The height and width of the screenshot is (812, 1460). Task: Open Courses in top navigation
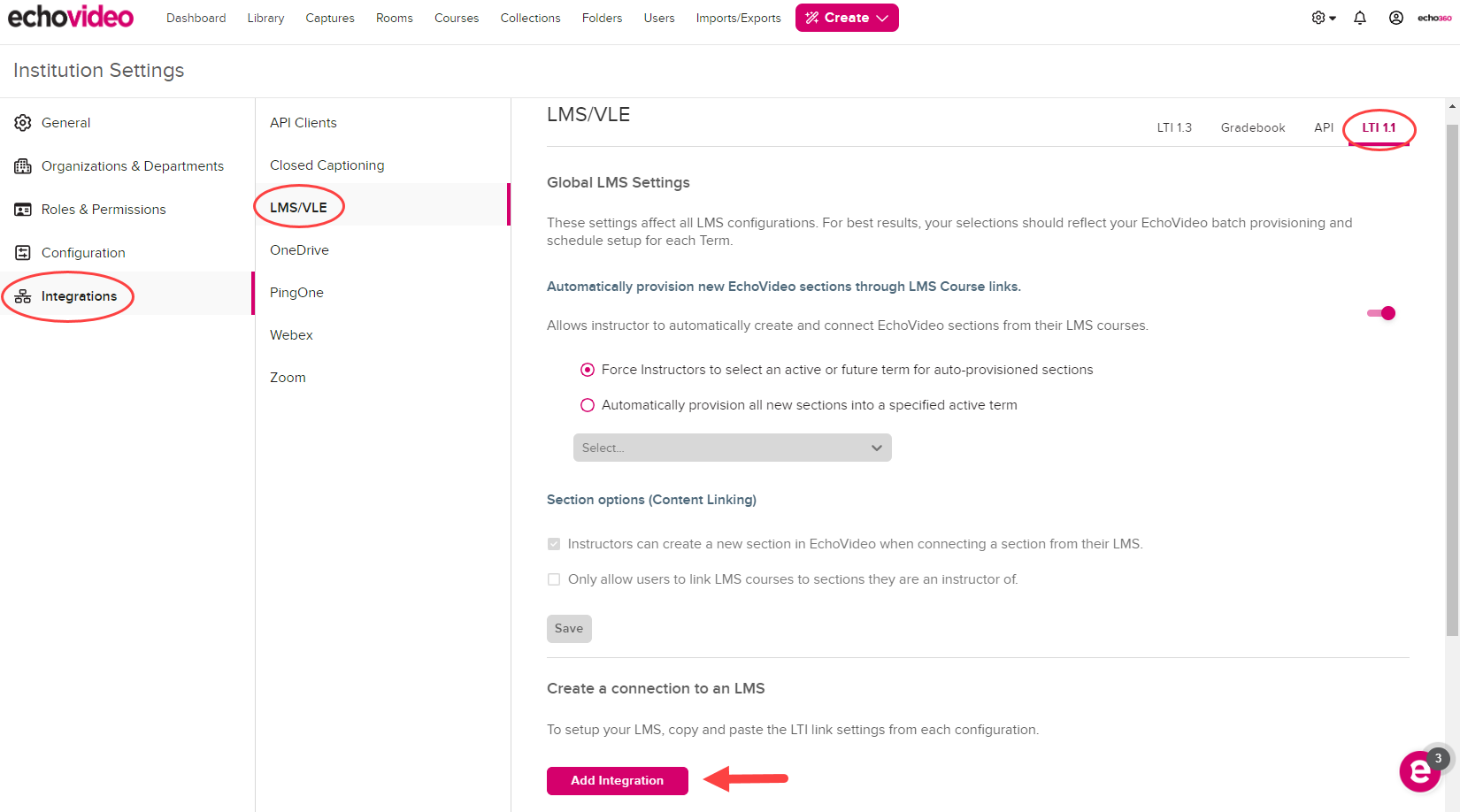point(457,18)
